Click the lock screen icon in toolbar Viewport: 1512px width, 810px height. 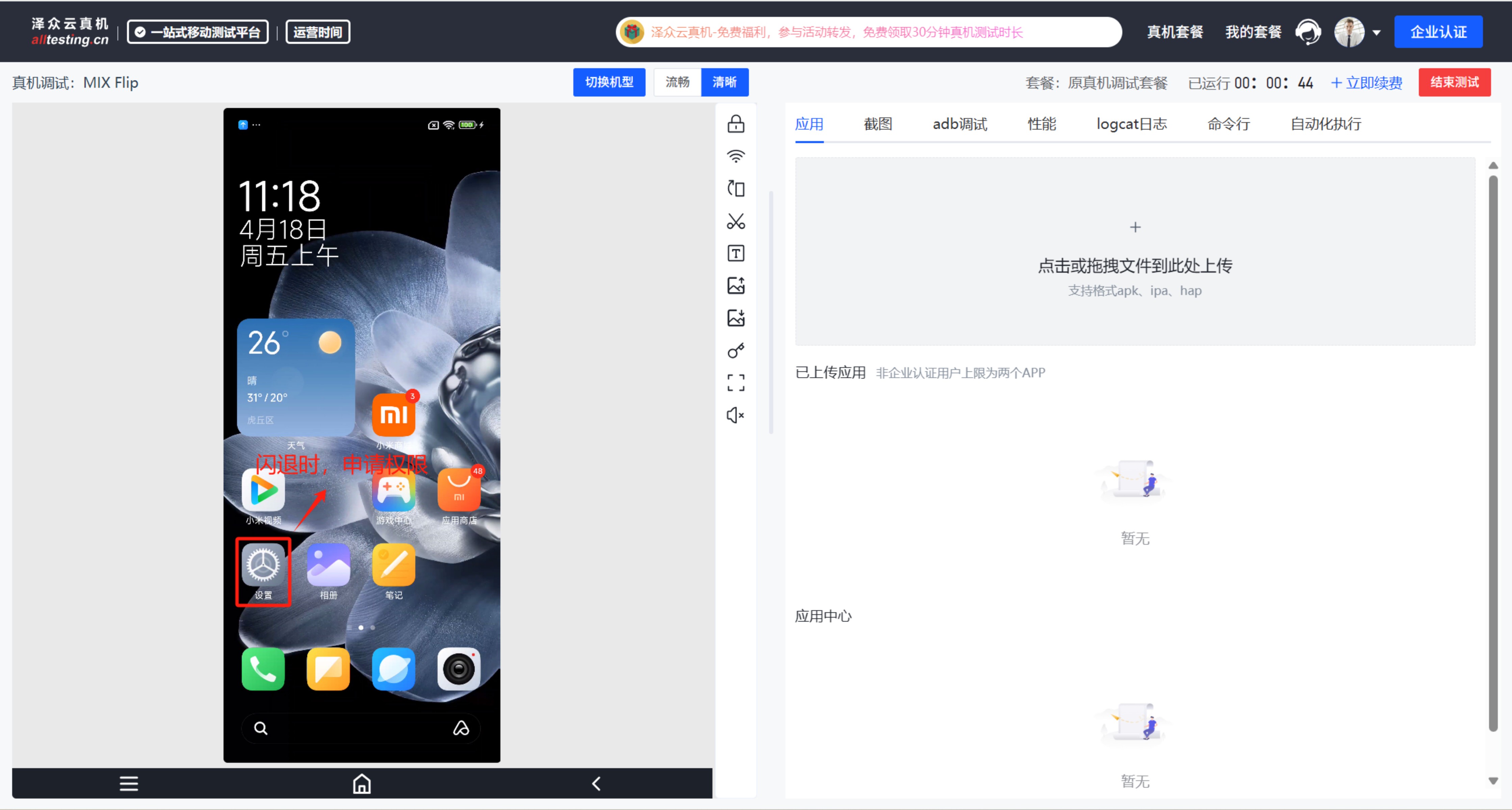point(735,124)
